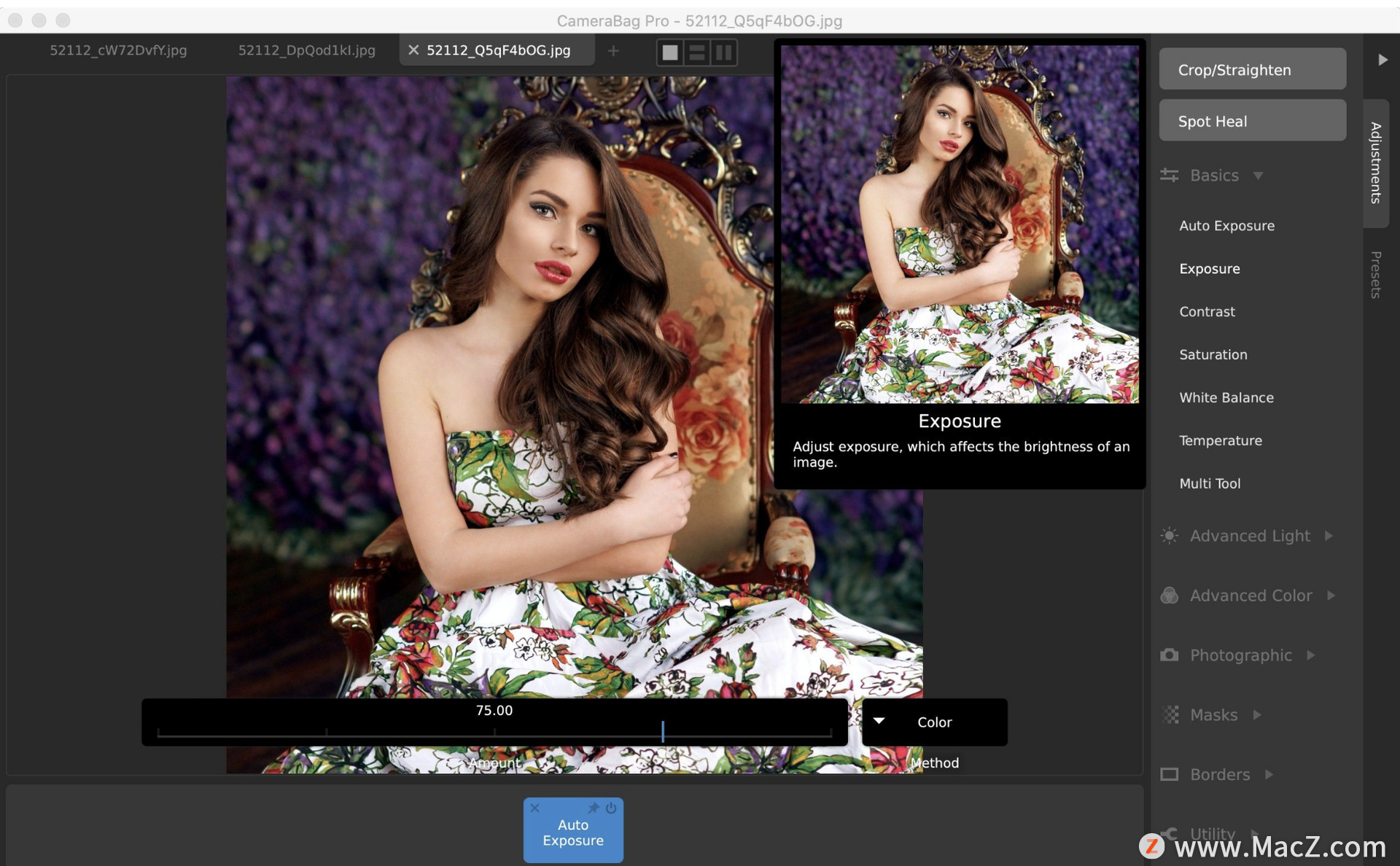
Task: Add a new tab with plus icon
Action: [613, 50]
